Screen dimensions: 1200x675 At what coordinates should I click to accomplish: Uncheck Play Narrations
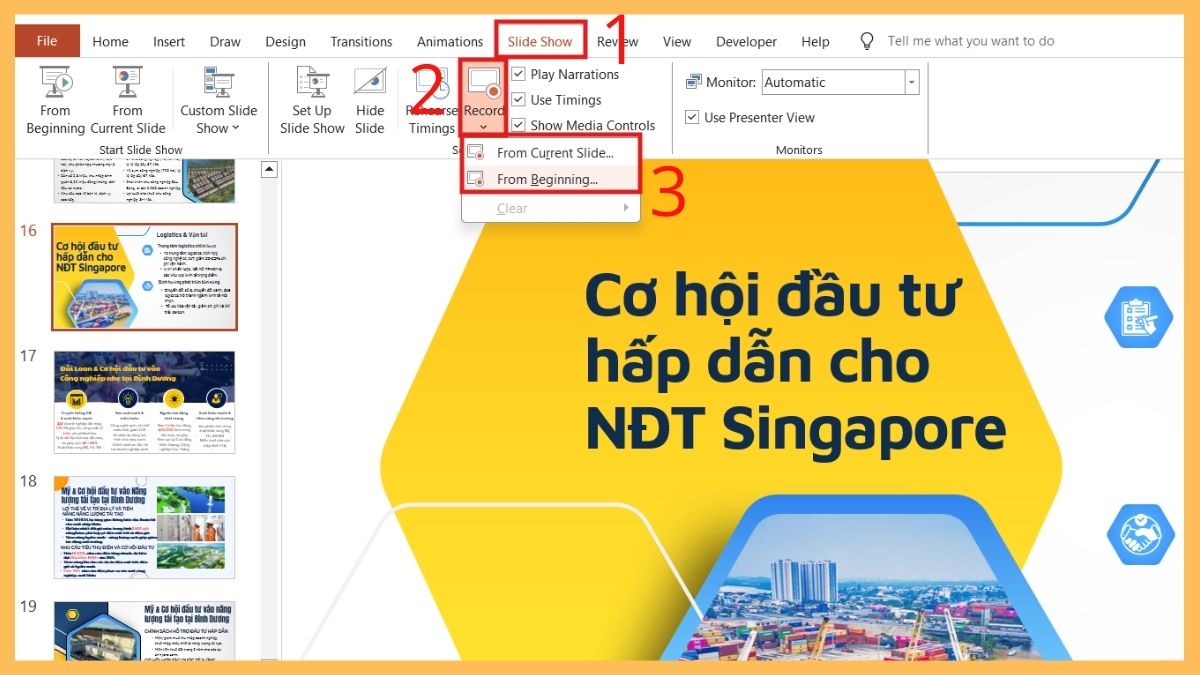517,73
